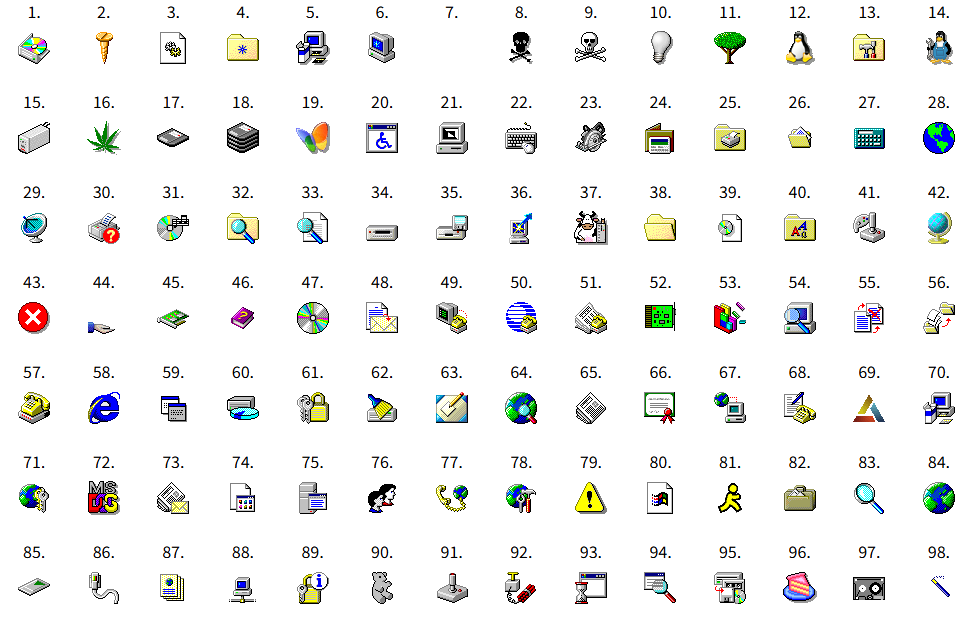Select the keyboard icon numbered 22

pyautogui.click(x=521, y=138)
